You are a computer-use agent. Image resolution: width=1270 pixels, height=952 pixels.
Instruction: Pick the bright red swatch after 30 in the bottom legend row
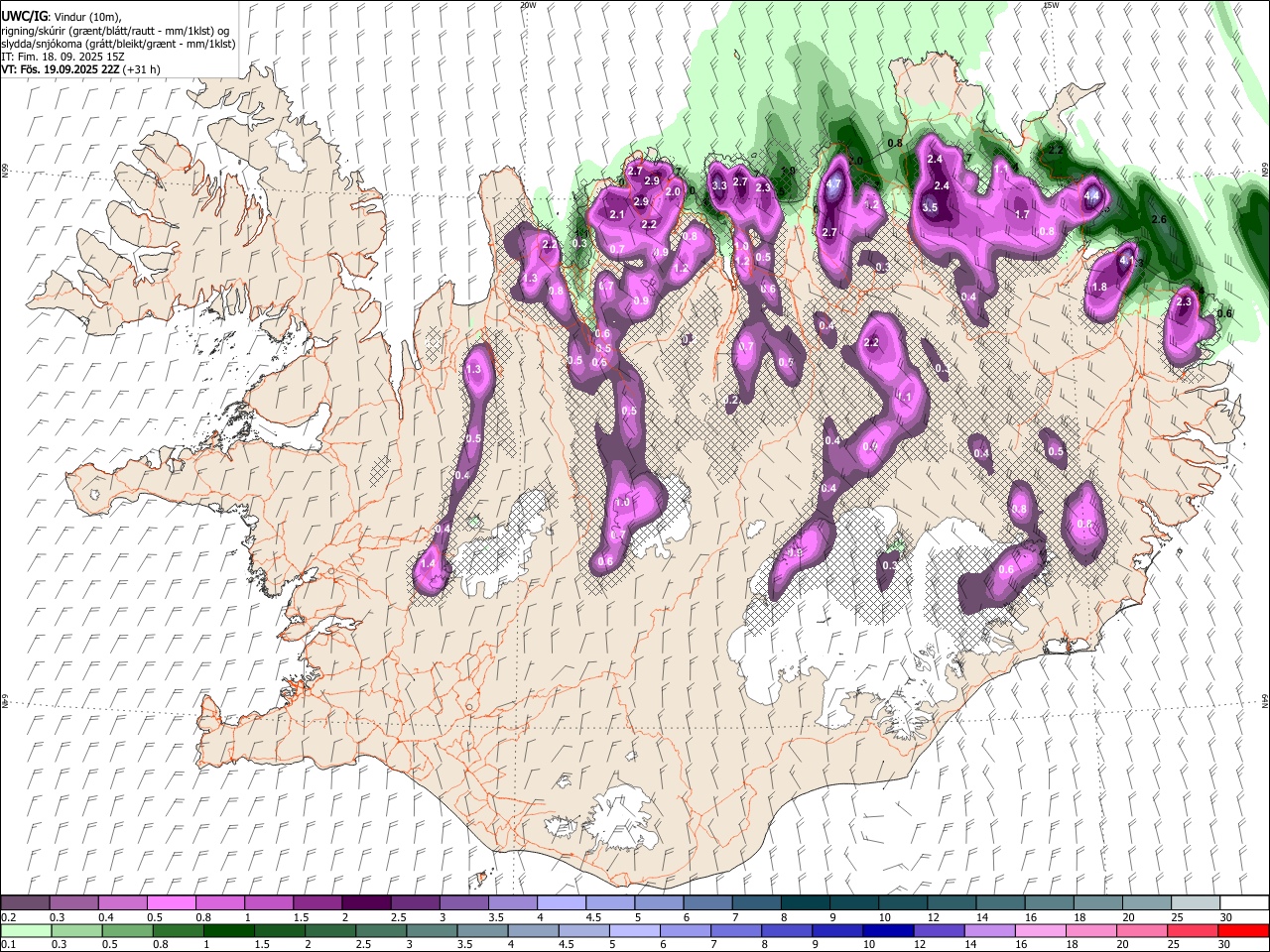pos(1244,931)
